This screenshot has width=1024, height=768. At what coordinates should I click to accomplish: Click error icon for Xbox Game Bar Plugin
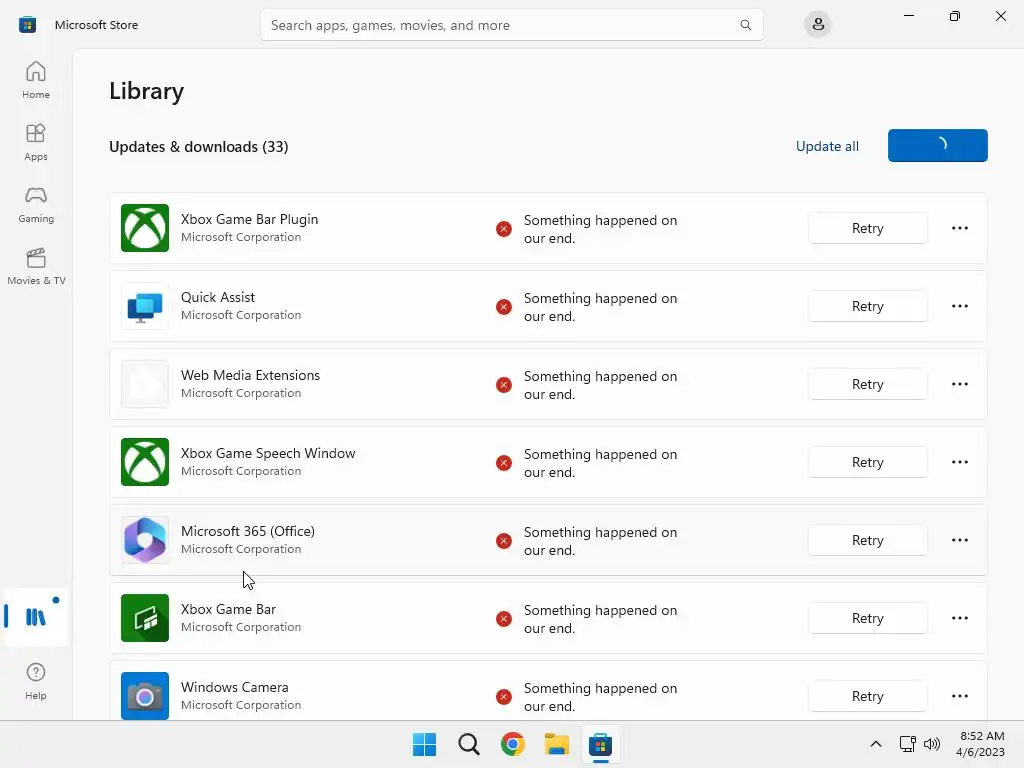click(504, 229)
